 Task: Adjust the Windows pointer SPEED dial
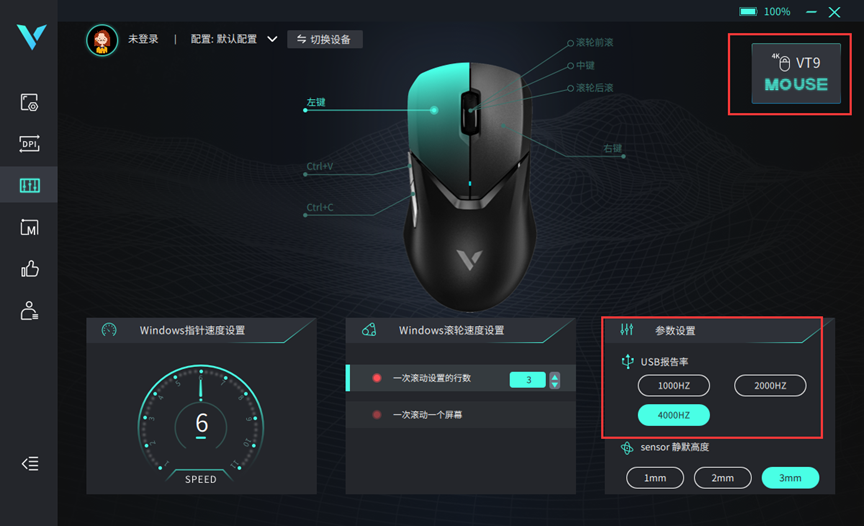tap(201, 425)
